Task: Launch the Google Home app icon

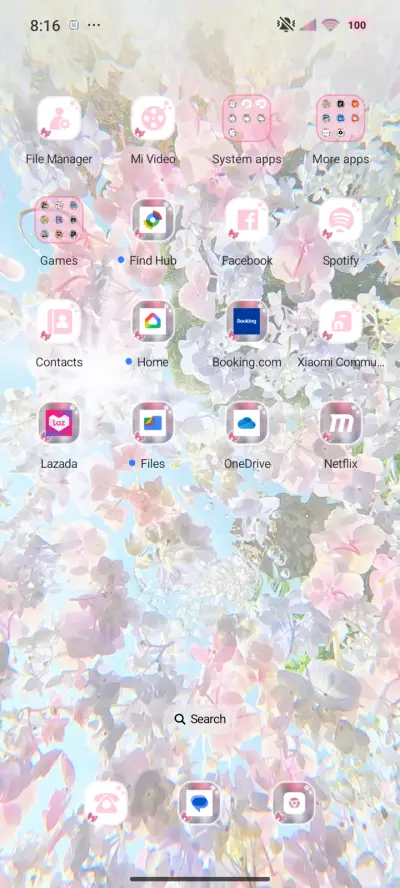Action: (x=153, y=321)
